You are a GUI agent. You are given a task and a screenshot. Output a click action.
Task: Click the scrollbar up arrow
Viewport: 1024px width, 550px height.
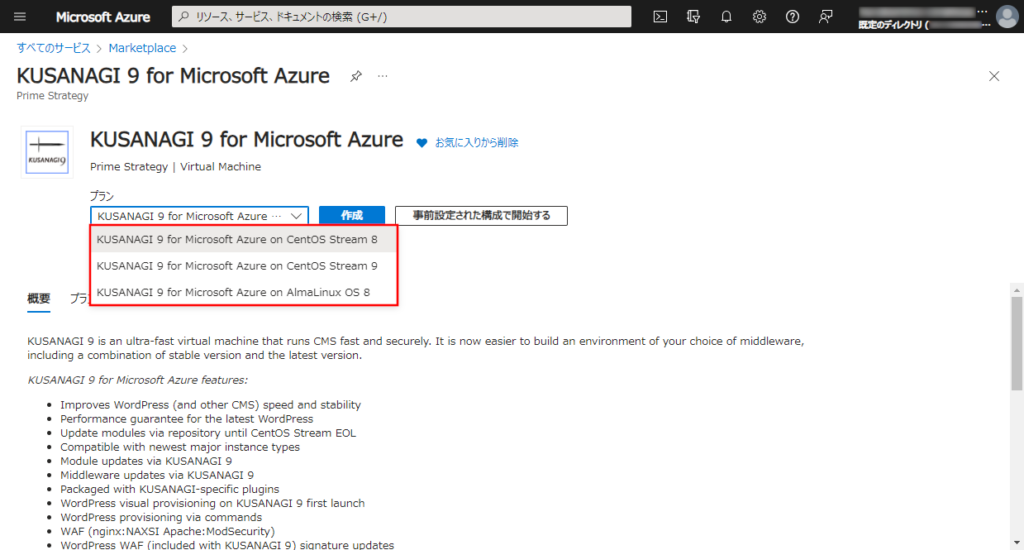point(1016,290)
